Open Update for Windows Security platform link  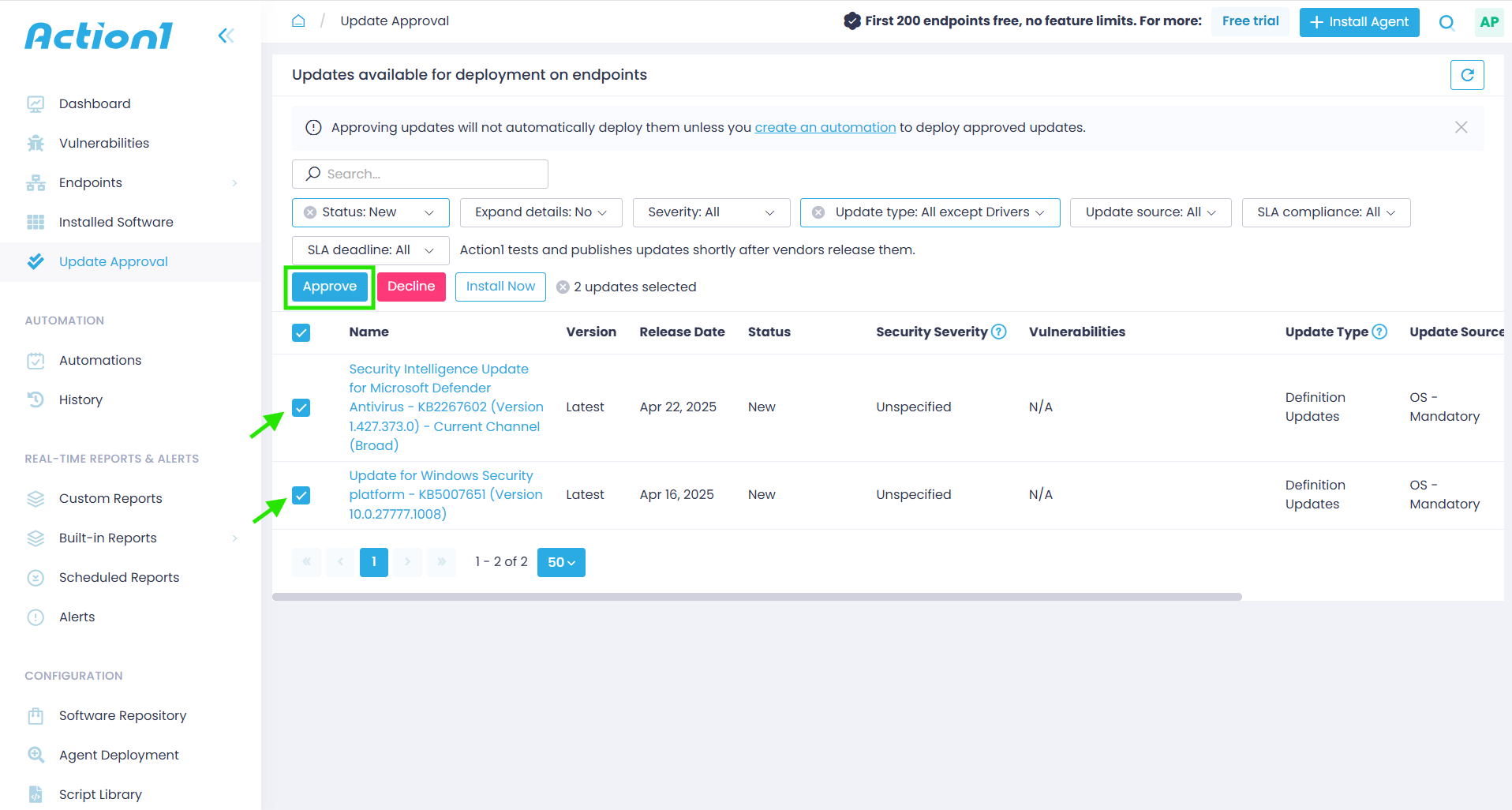pos(446,495)
